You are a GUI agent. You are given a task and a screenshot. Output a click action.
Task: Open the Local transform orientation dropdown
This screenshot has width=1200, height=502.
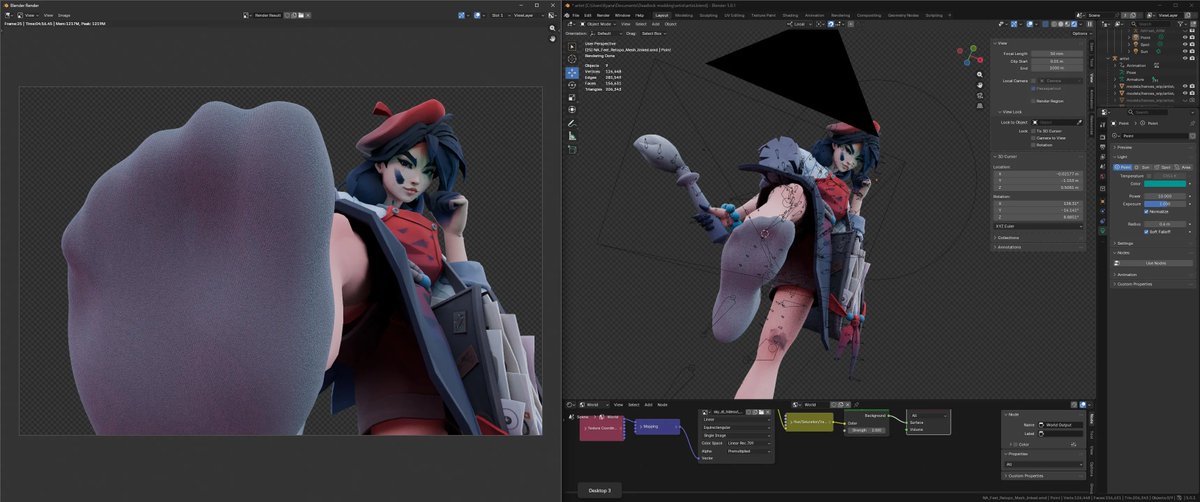pyautogui.click(x=802, y=24)
